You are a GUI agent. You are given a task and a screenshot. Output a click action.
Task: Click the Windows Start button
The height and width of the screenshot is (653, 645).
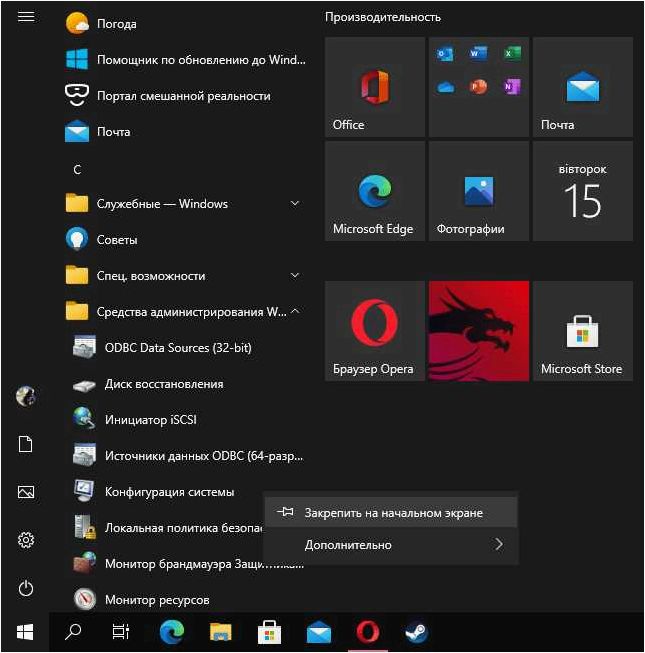[25, 632]
